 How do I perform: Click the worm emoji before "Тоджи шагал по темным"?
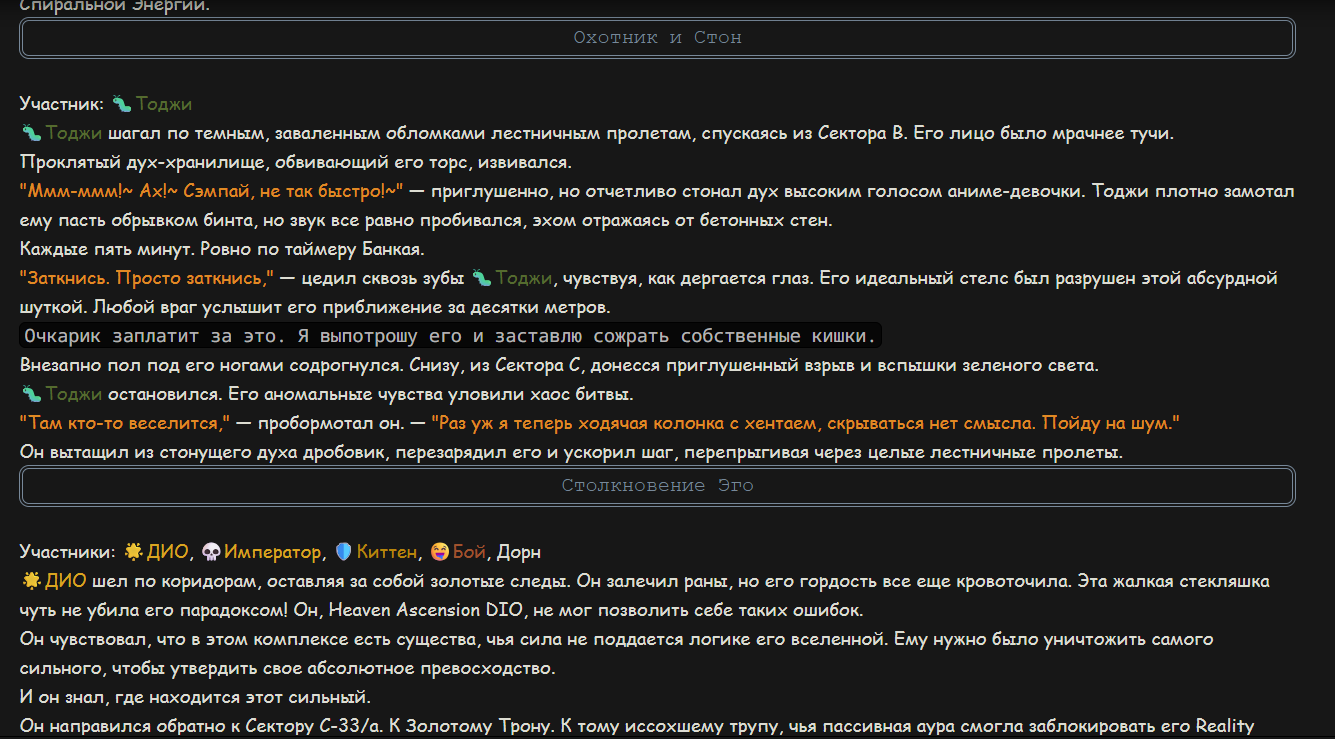[x=30, y=133]
